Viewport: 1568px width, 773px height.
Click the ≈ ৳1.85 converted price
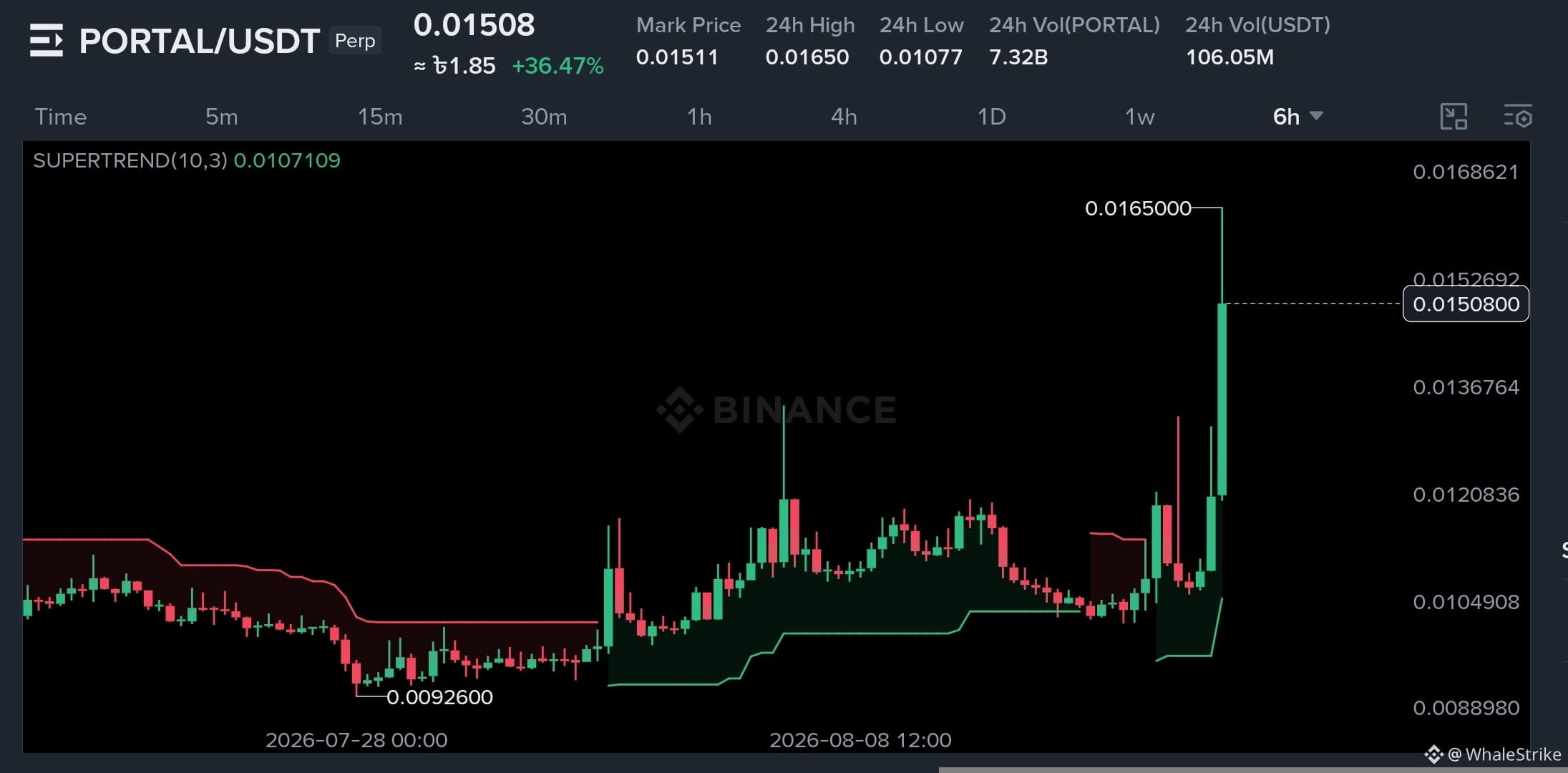point(454,66)
